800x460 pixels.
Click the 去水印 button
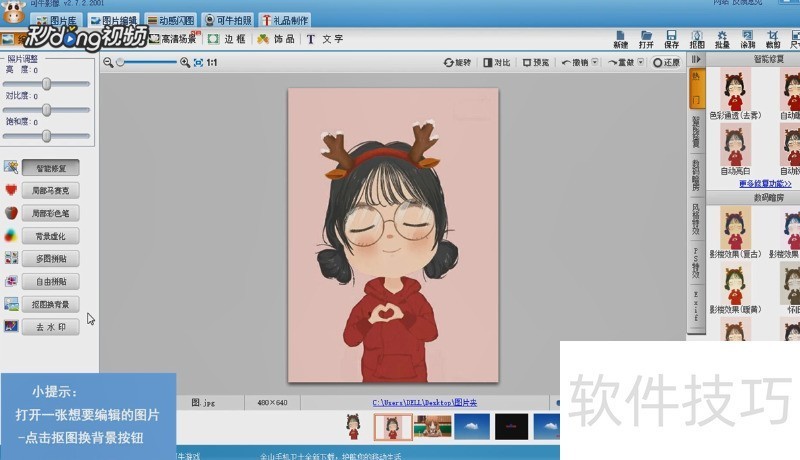51,327
